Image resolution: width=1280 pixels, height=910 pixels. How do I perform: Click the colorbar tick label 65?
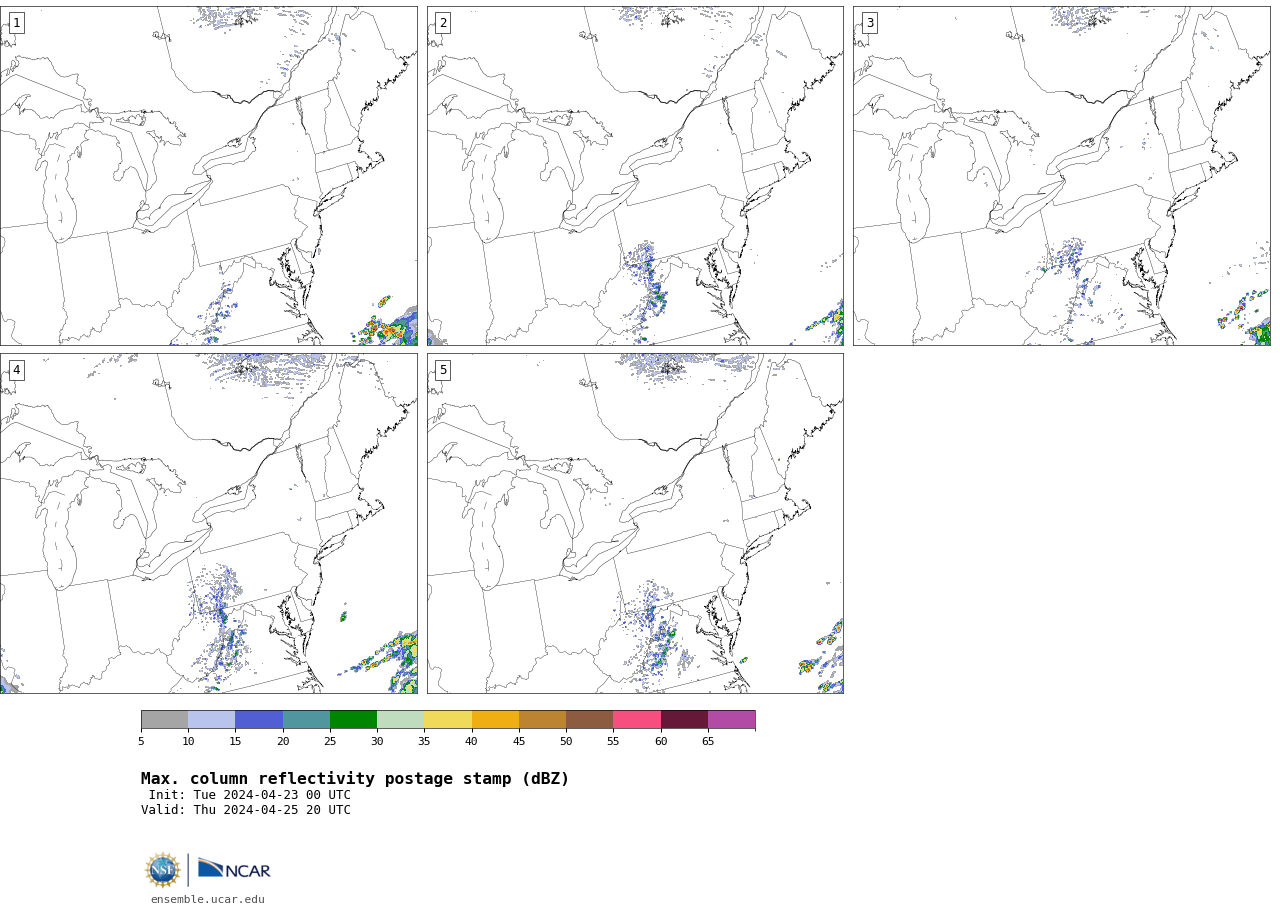[708, 741]
